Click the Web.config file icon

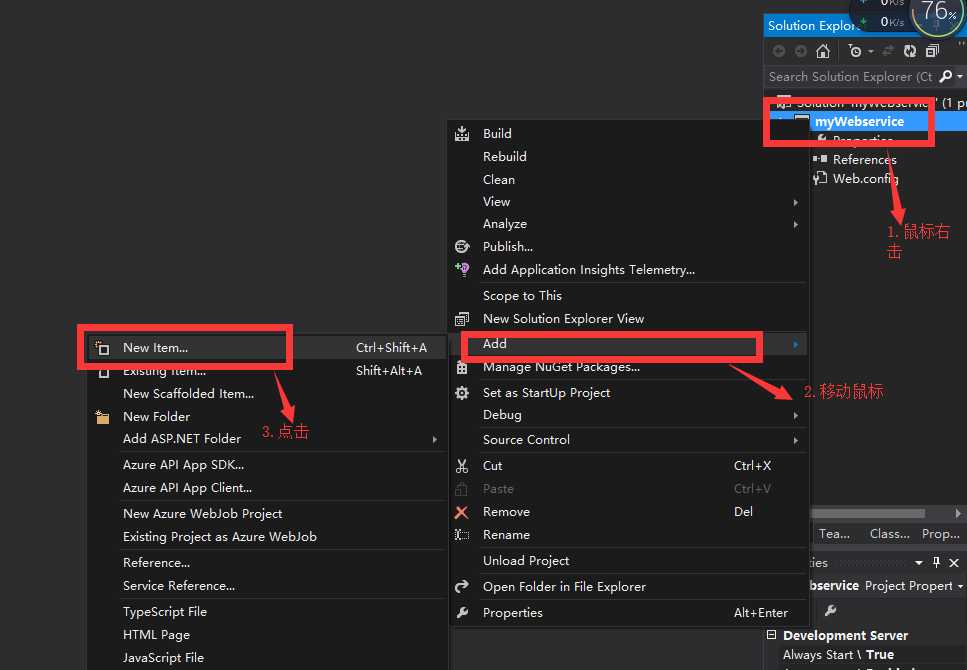(x=820, y=178)
